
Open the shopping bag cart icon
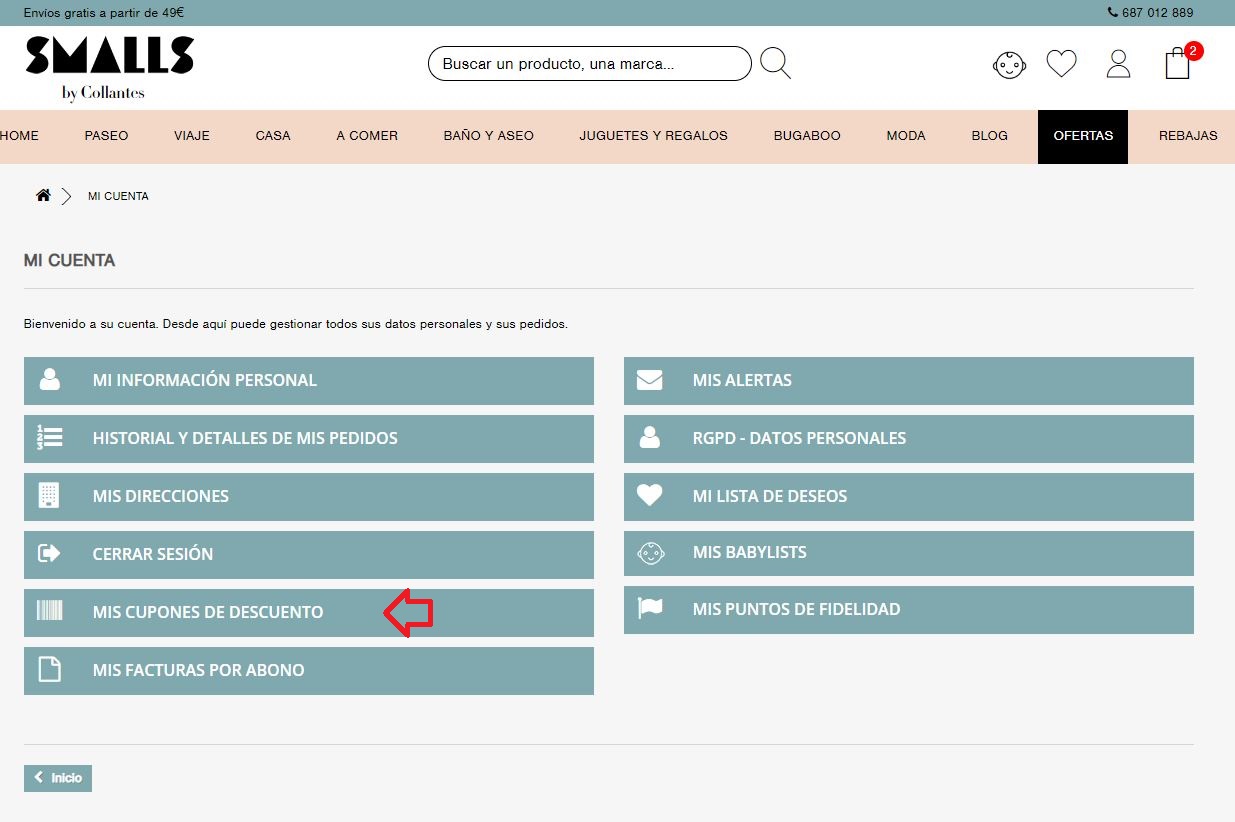(x=1178, y=64)
